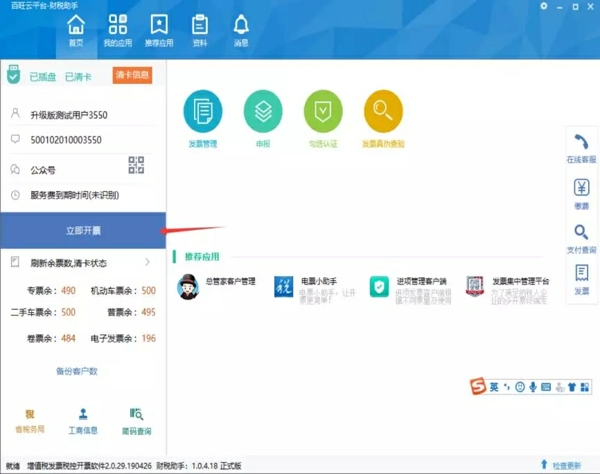Viewport: 600px width, 474px height.
Task: Open the 消息 bell tab
Action: point(241,30)
